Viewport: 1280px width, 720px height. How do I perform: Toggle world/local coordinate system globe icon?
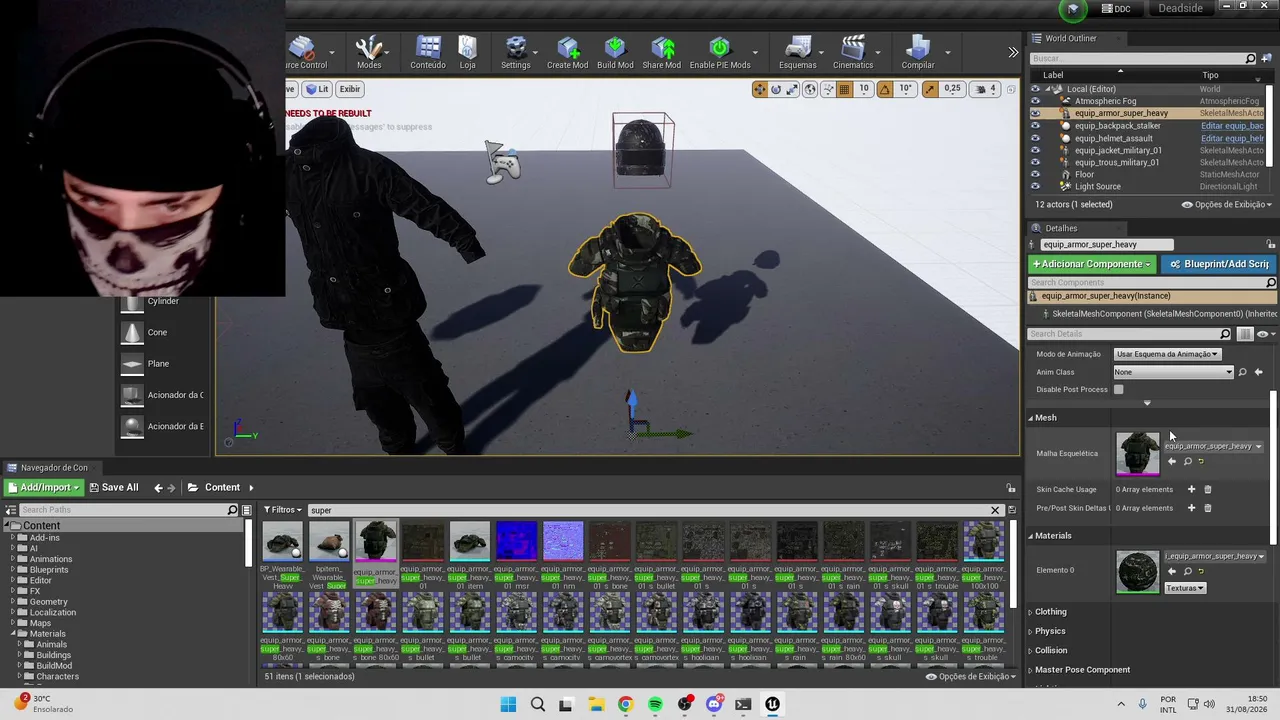click(x=810, y=89)
